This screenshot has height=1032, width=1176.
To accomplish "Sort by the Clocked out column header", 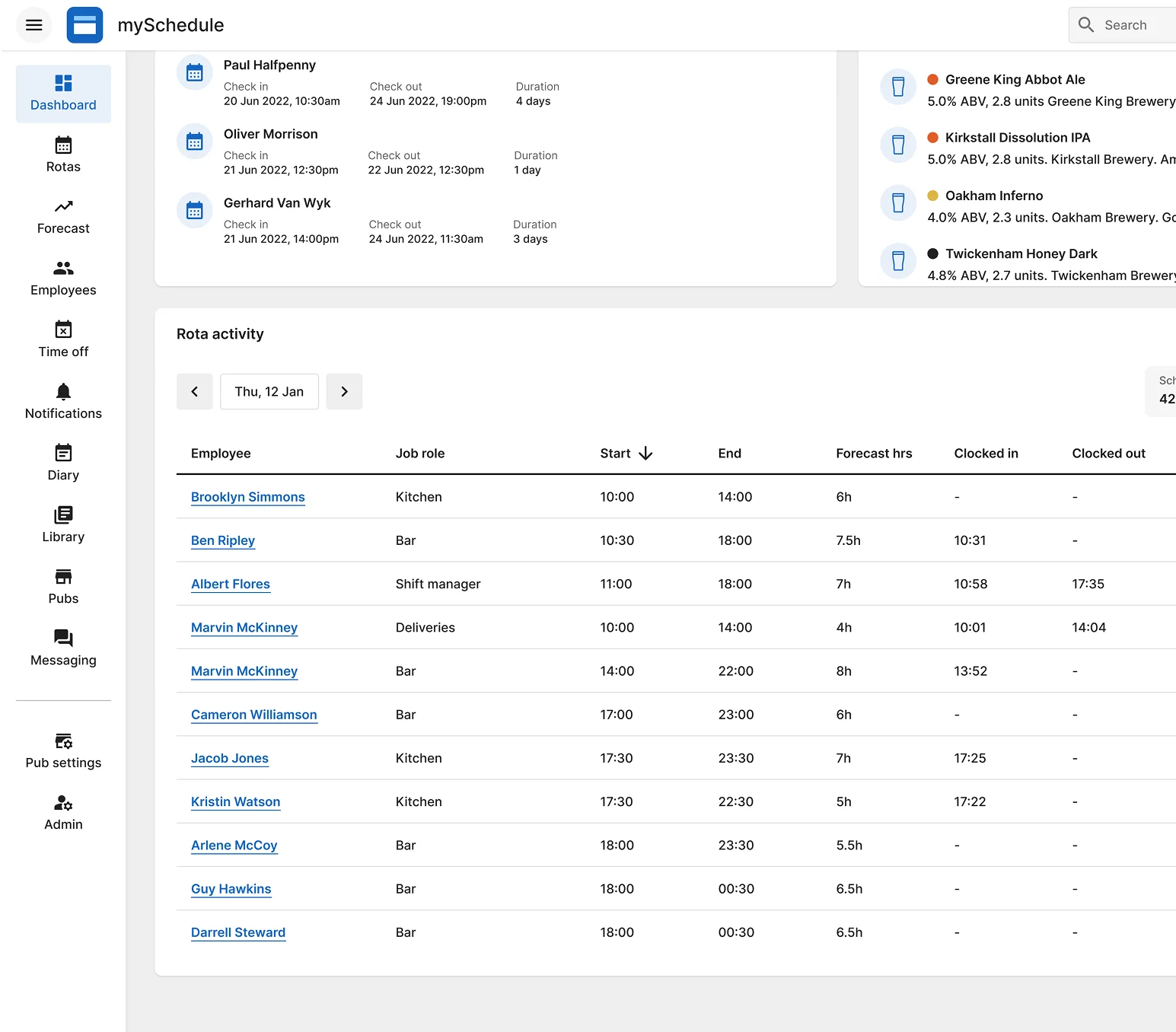I will (x=1108, y=454).
